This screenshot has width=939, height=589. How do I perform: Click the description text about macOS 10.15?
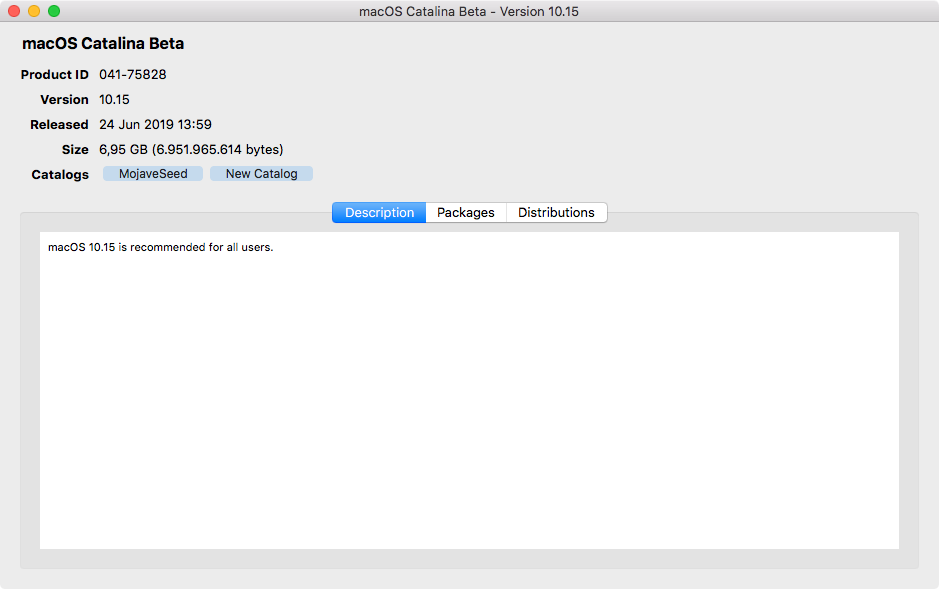click(x=160, y=247)
